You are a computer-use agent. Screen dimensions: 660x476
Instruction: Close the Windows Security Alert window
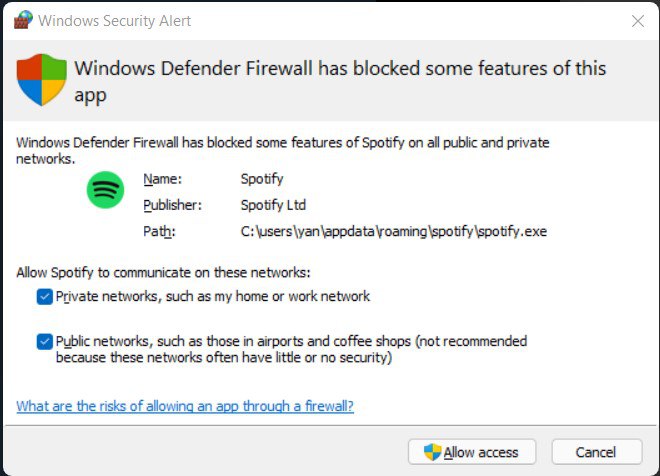point(638,21)
